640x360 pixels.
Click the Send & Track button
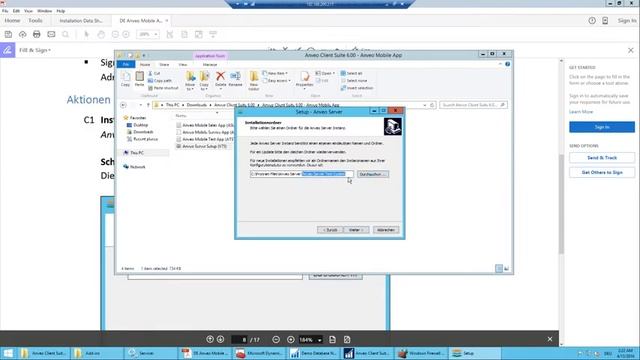click(602, 158)
